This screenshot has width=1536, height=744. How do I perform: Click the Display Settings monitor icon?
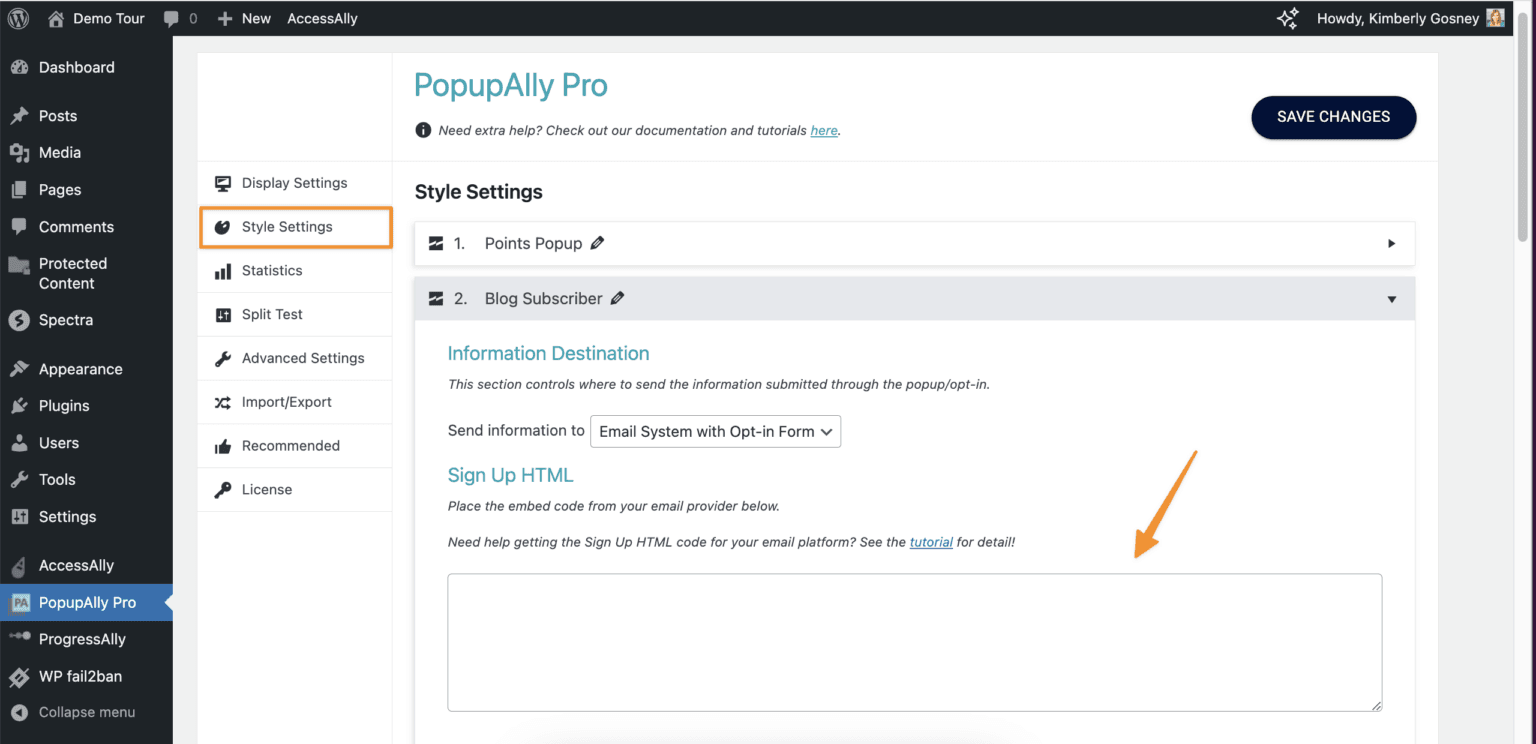click(222, 183)
